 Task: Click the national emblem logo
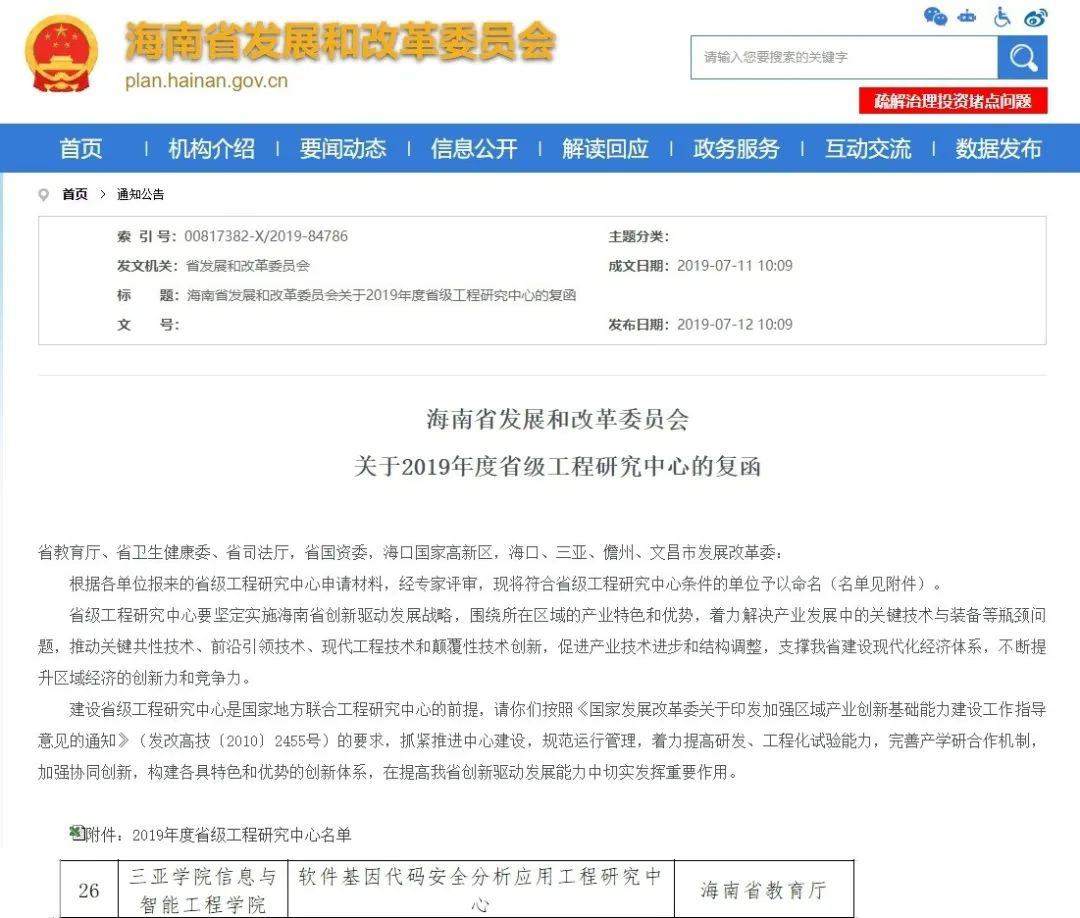point(61,53)
